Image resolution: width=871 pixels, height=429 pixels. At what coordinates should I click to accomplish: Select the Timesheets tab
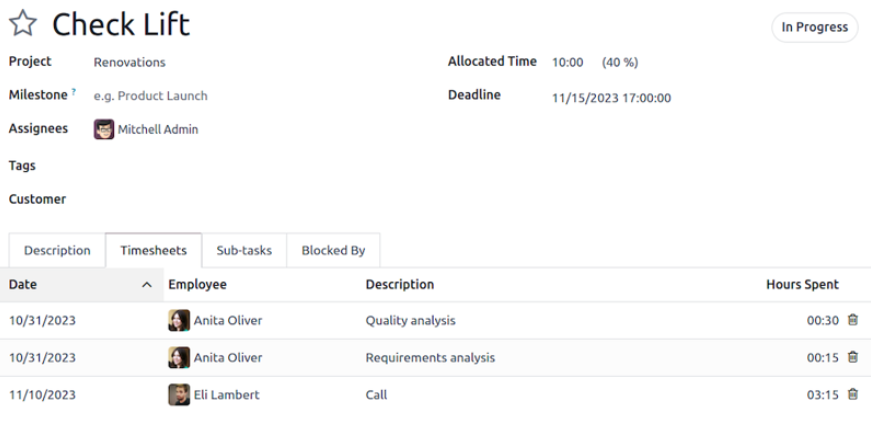click(x=153, y=250)
